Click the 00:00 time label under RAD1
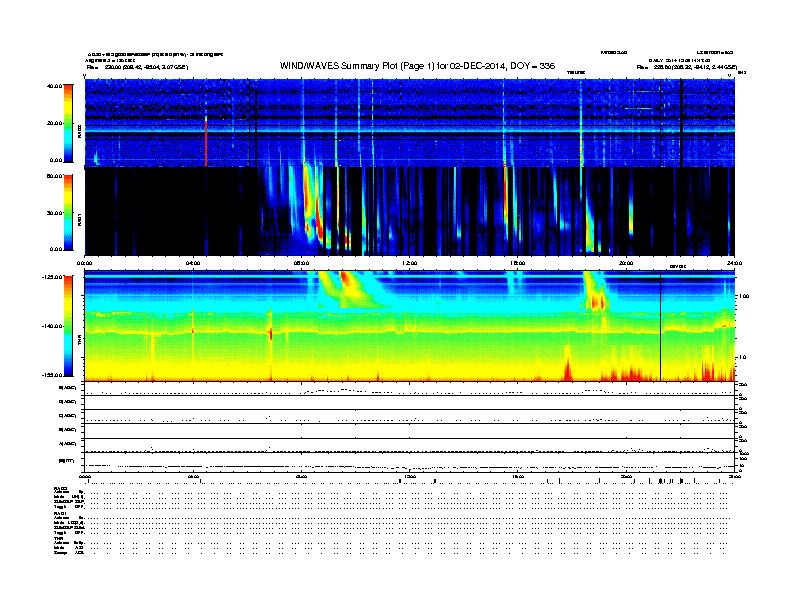 (84, 263)
